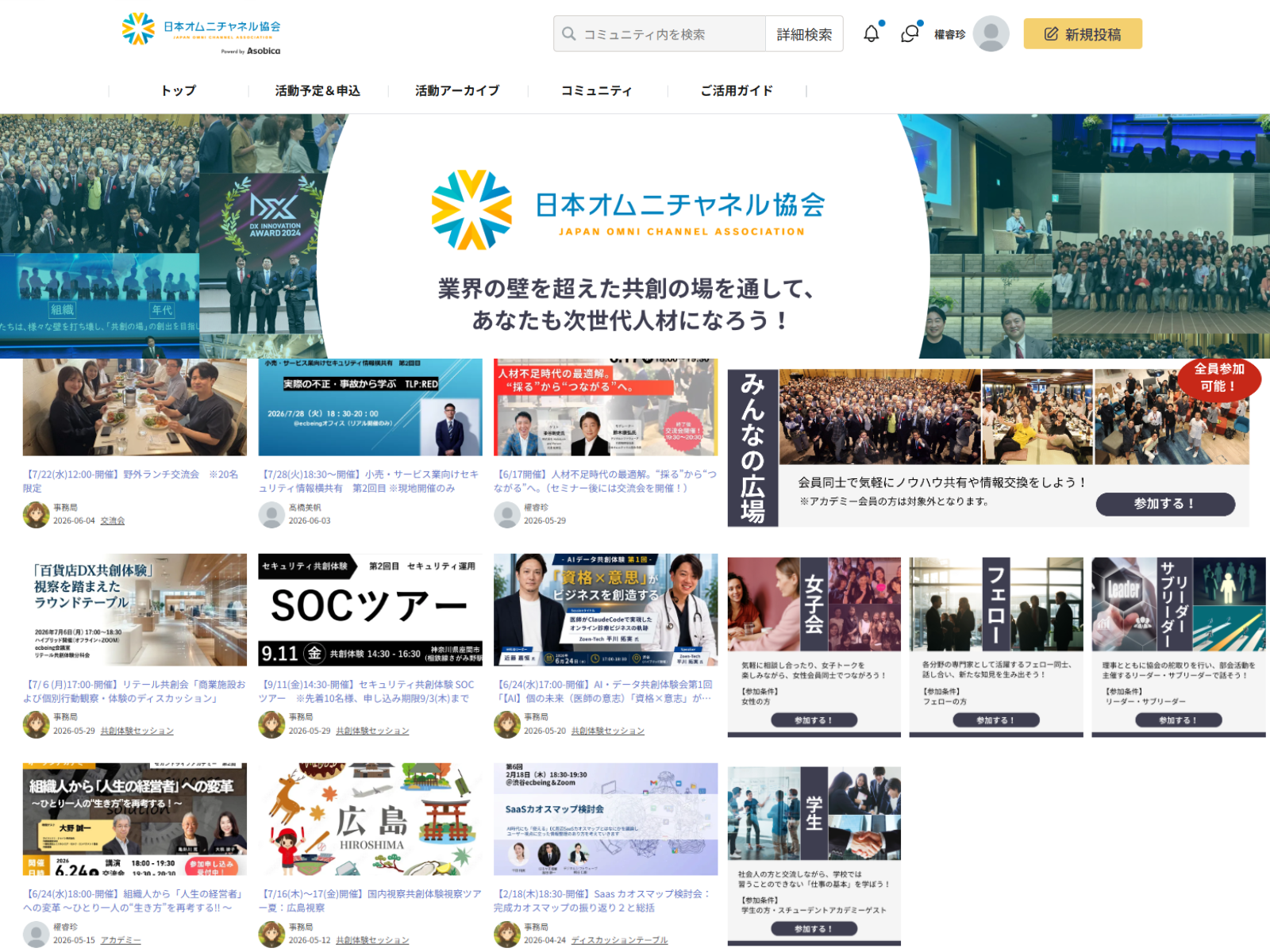The image size is (1270, 952).
Task: Open 7/16 国内視察共創体験視察ツアー link
Action: pyautogui.click(x=370, y=900)
